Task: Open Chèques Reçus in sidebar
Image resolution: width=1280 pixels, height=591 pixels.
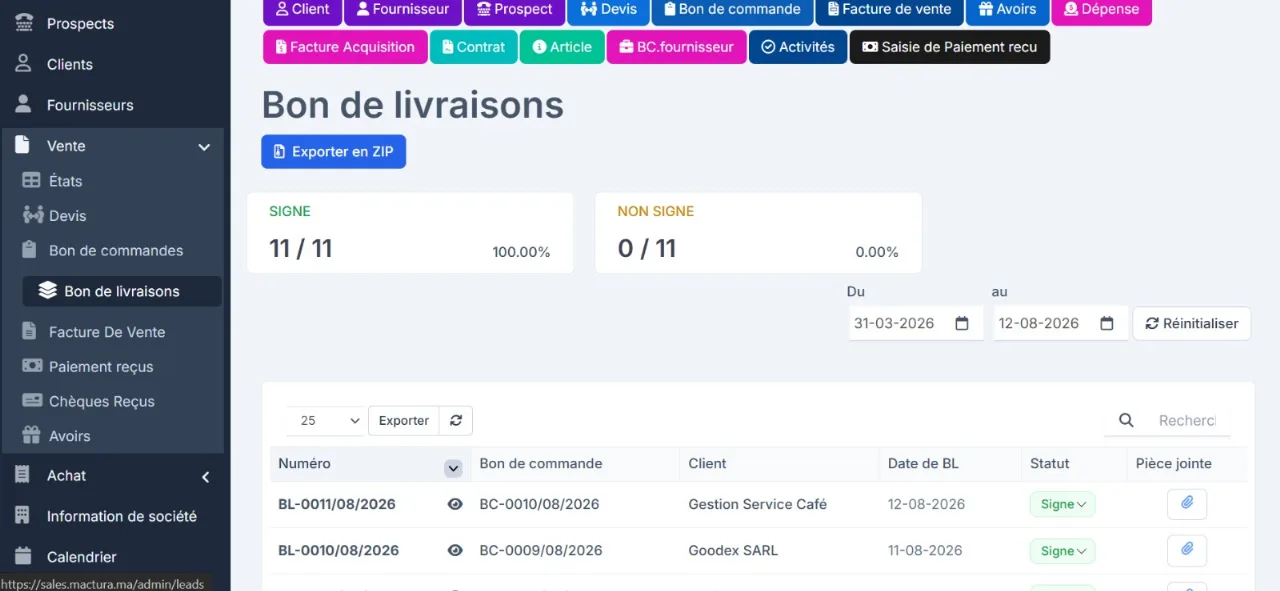Action: coord(102,401)
